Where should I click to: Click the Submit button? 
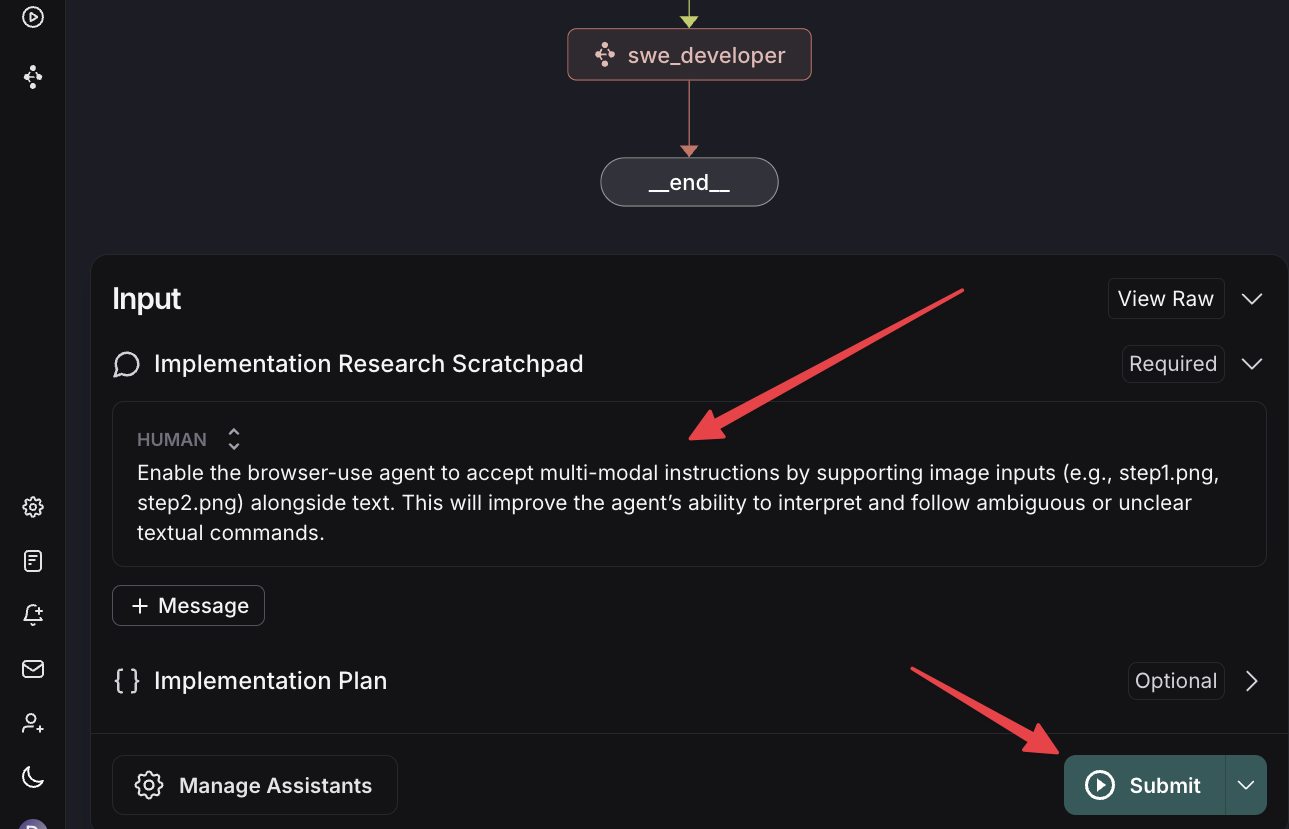point(1145,785)
